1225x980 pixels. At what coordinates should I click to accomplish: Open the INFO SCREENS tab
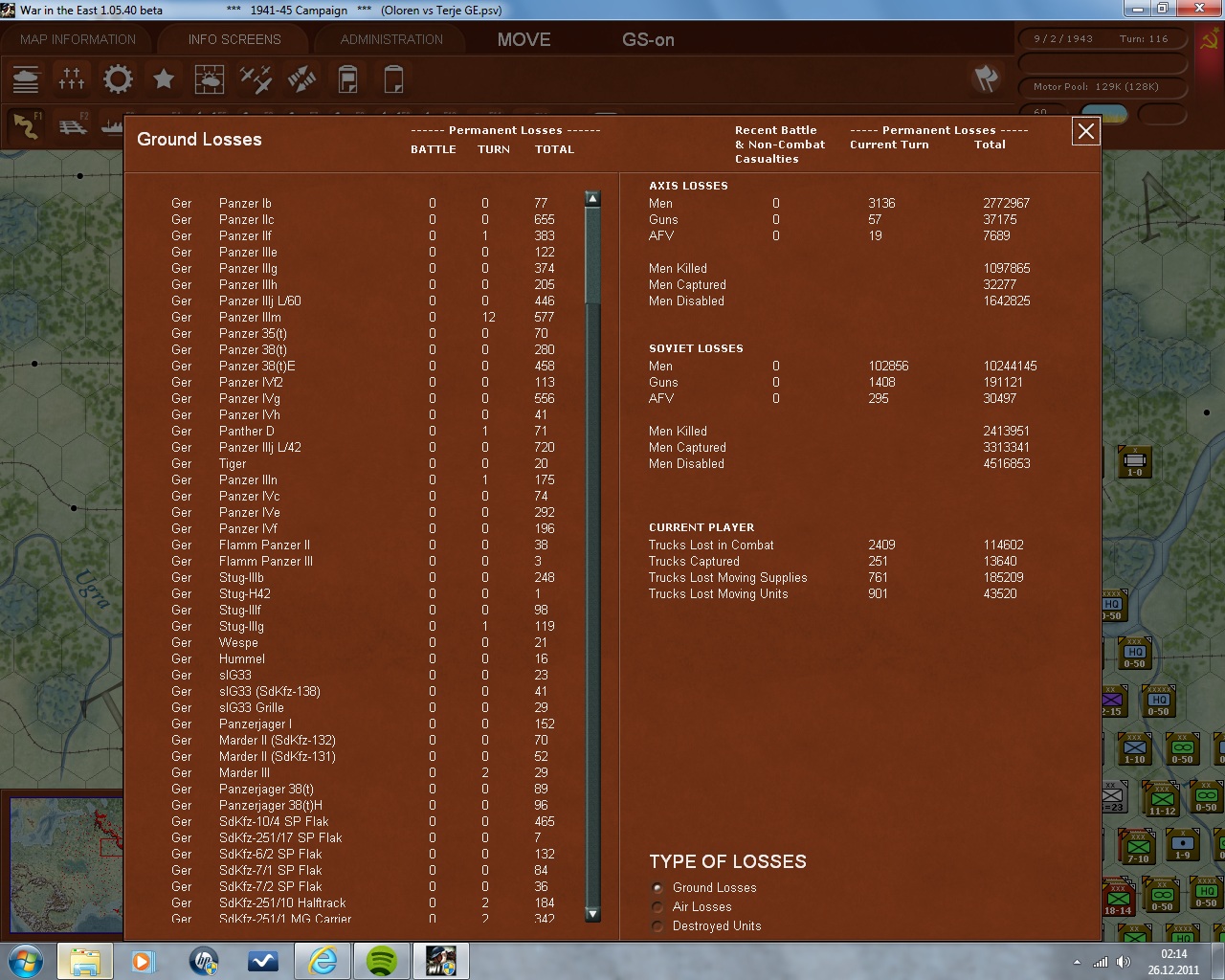(234, 39)
